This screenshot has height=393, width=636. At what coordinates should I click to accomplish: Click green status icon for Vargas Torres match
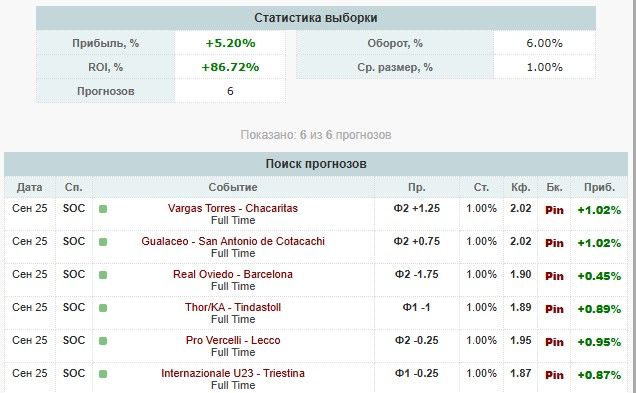coord(103,209)
